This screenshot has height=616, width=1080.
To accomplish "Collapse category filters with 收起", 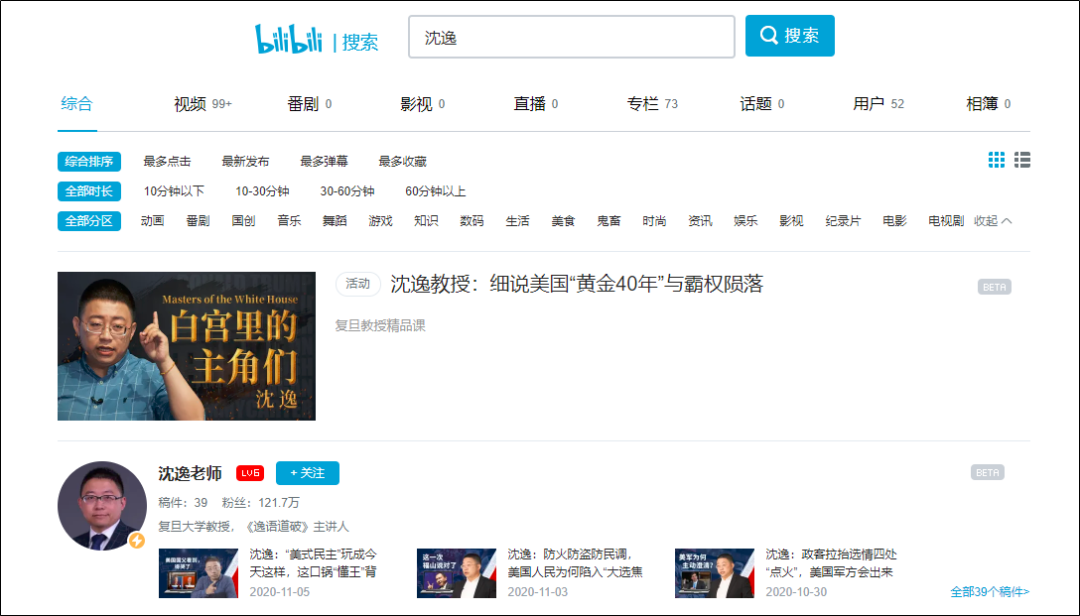I will [x=993, y=221].
